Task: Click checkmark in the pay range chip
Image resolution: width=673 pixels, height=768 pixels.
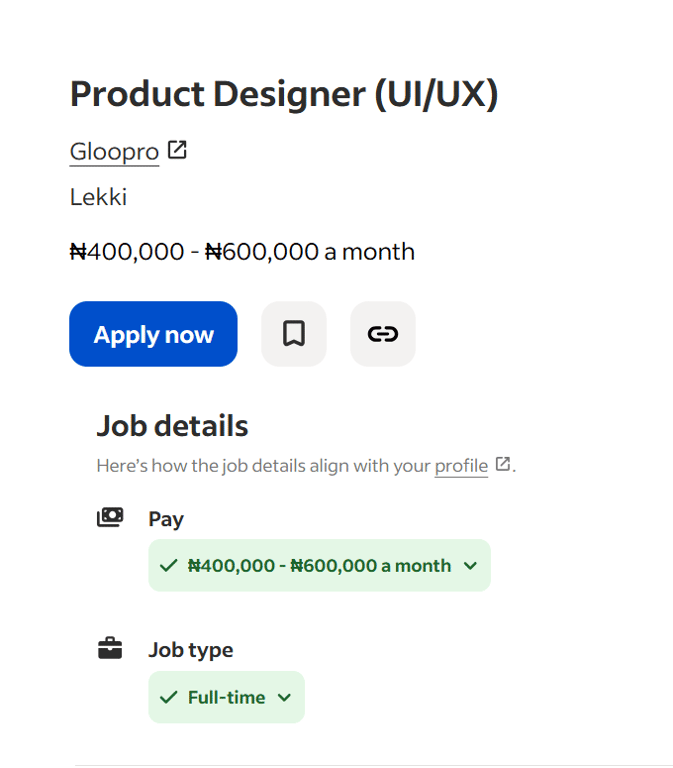Action: [168, 566]
